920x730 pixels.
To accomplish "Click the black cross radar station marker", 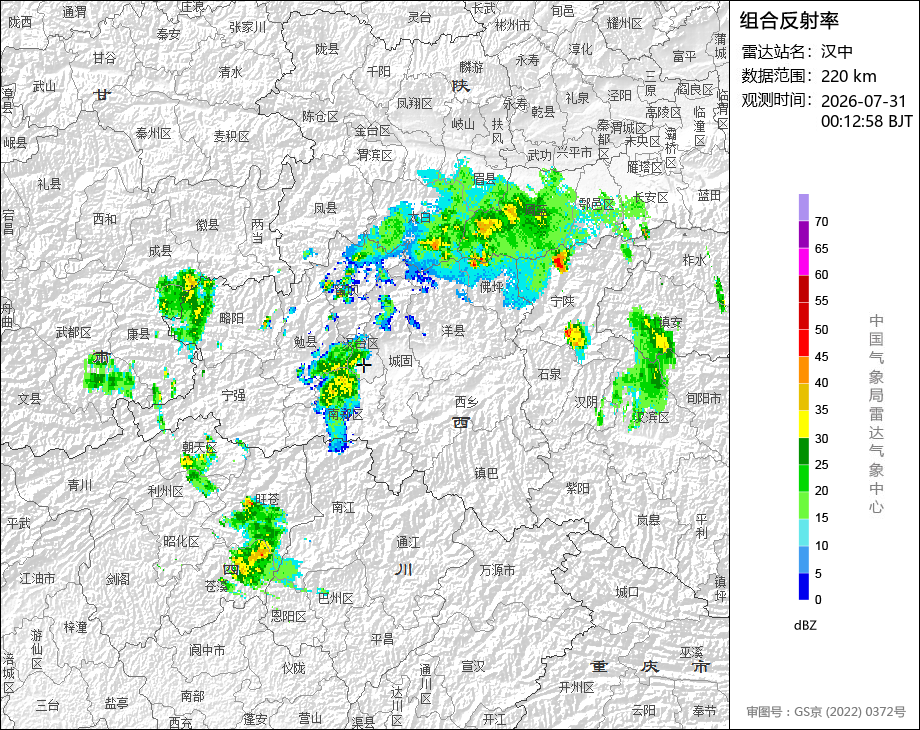I will pos(364,366).
